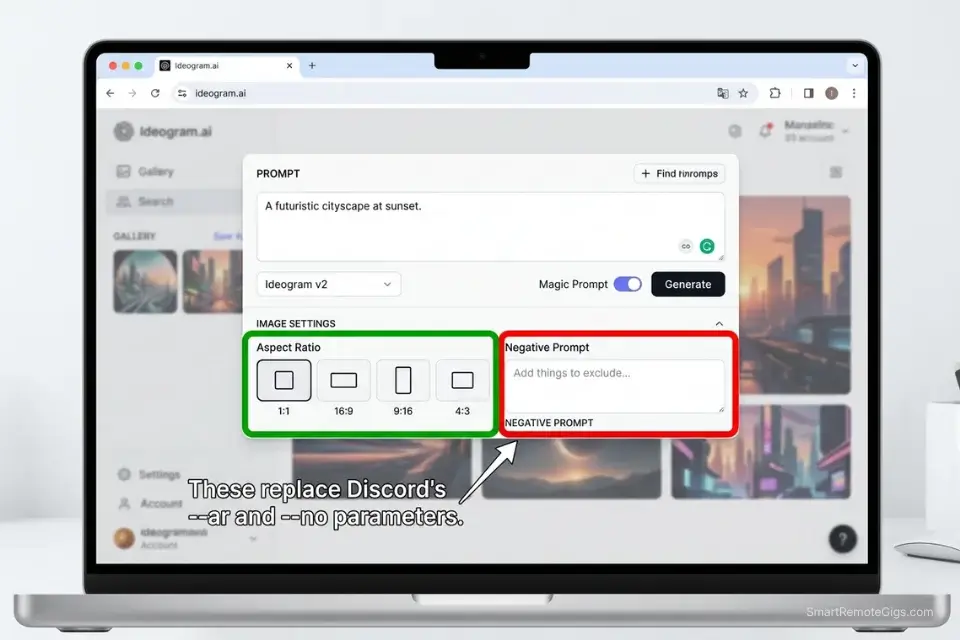This screenshot has width=960, height=640.
Task: Open the neon city image at bottom right
Action: (761, 451)
